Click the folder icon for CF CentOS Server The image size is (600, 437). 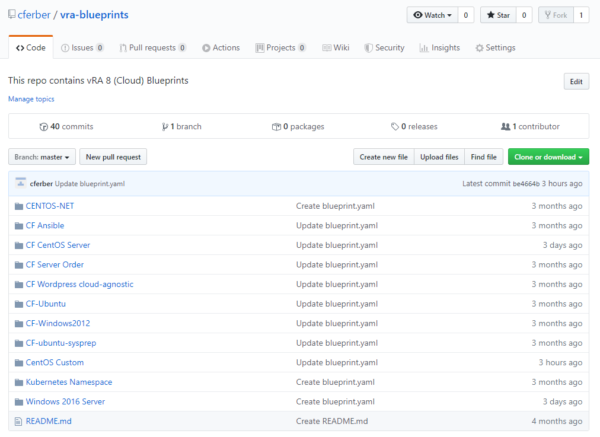[x=19, y=245]
